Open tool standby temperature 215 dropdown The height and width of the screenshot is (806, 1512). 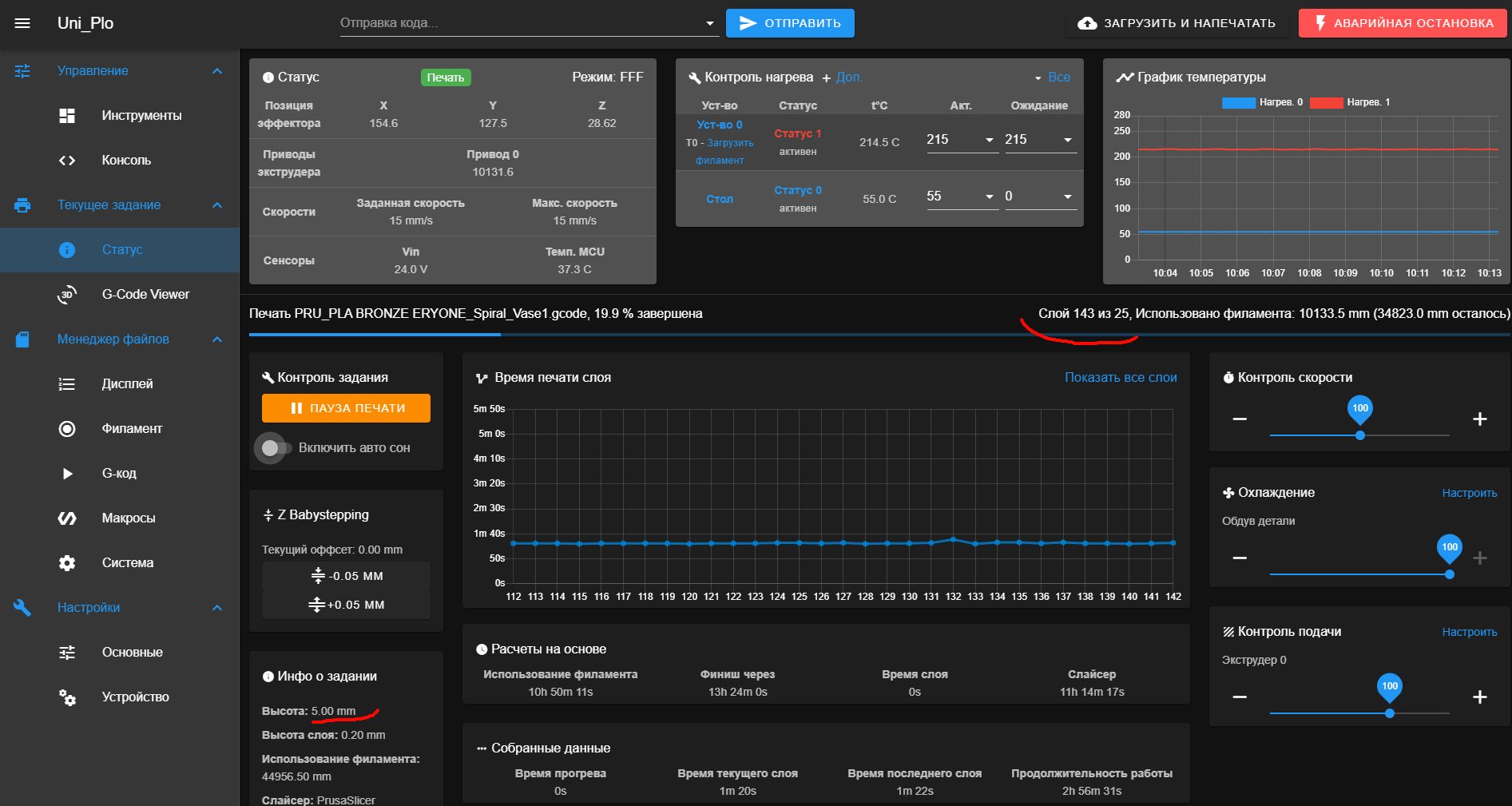coord(1068,140)
